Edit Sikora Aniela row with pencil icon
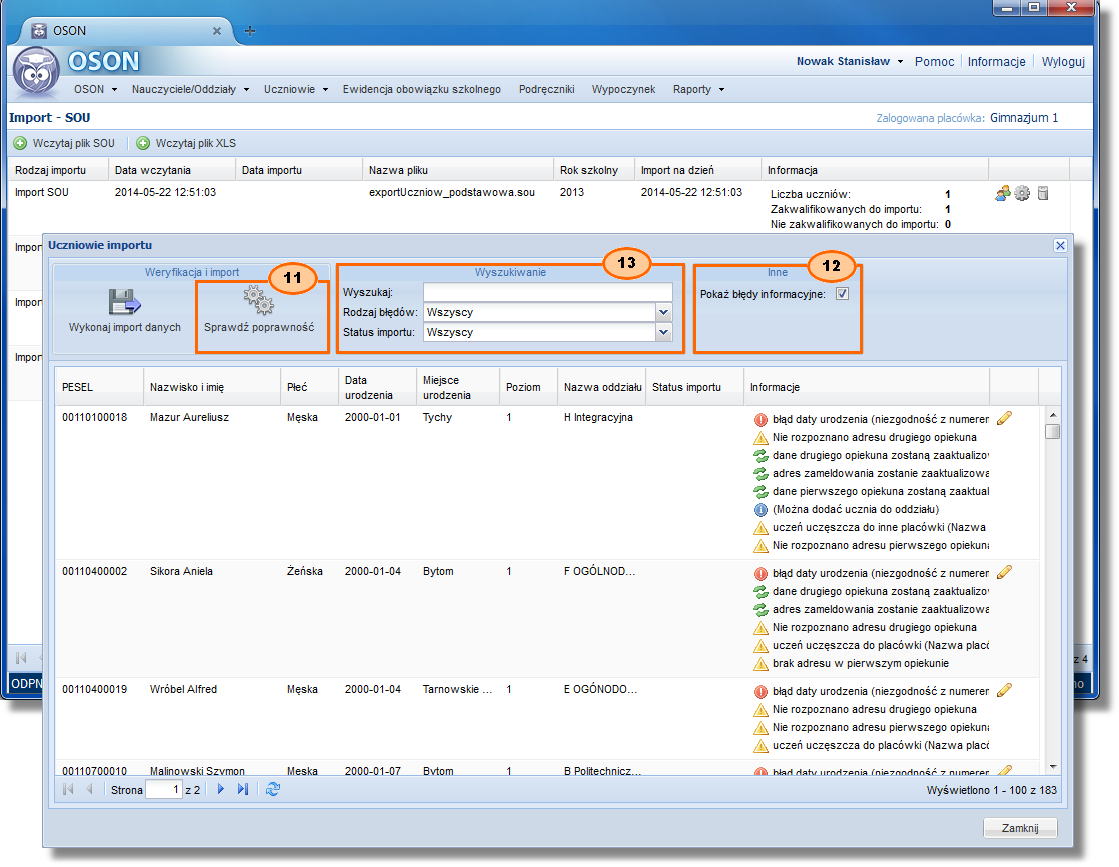 [1004, 572]
